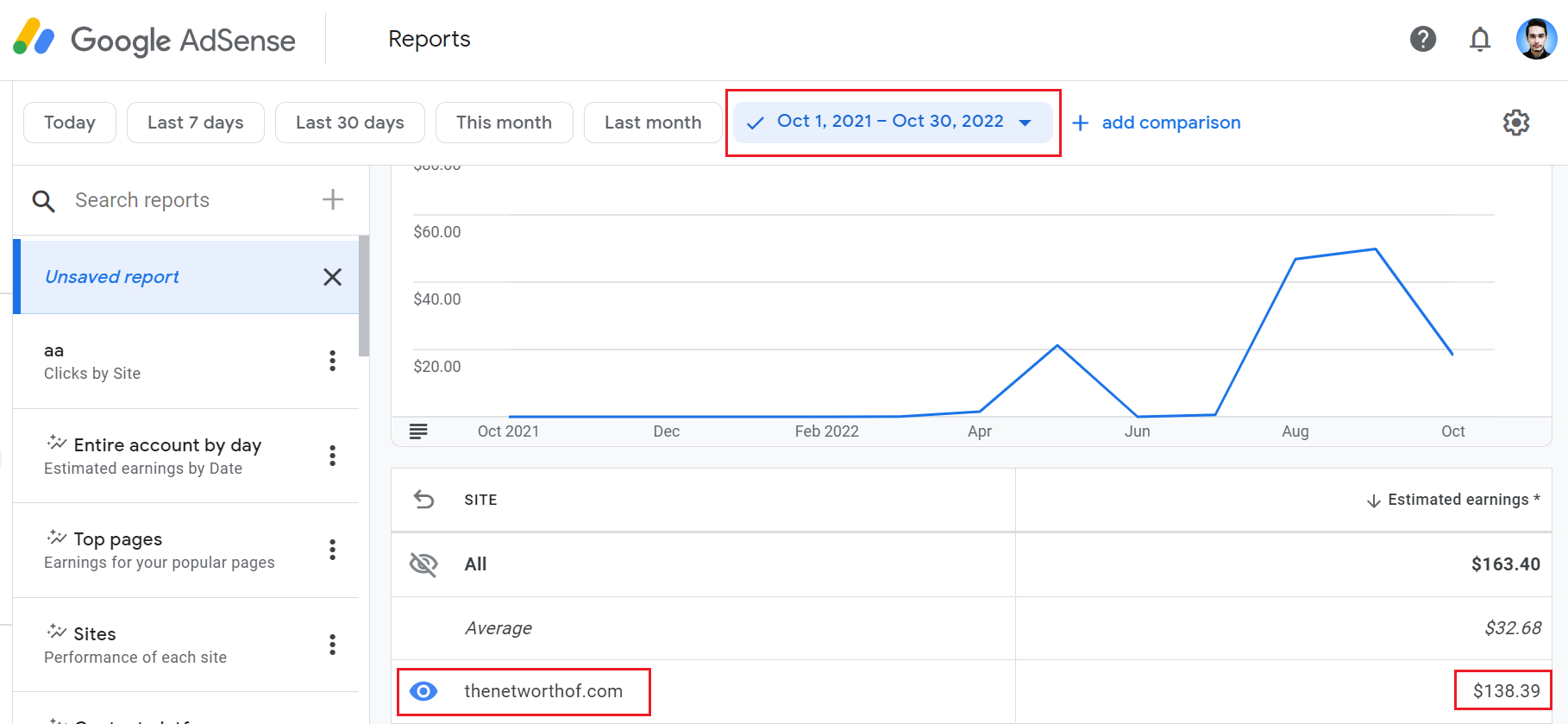Click the All row label
Viewport: 1568px width, 724px height.
[x=475, y=564]
